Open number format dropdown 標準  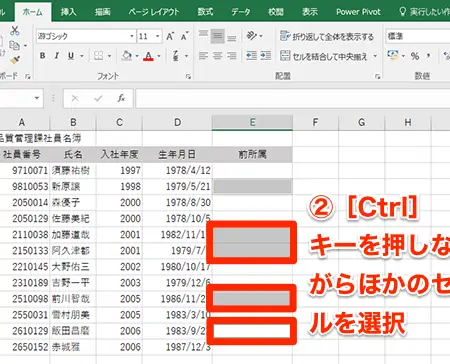point(418,36)
